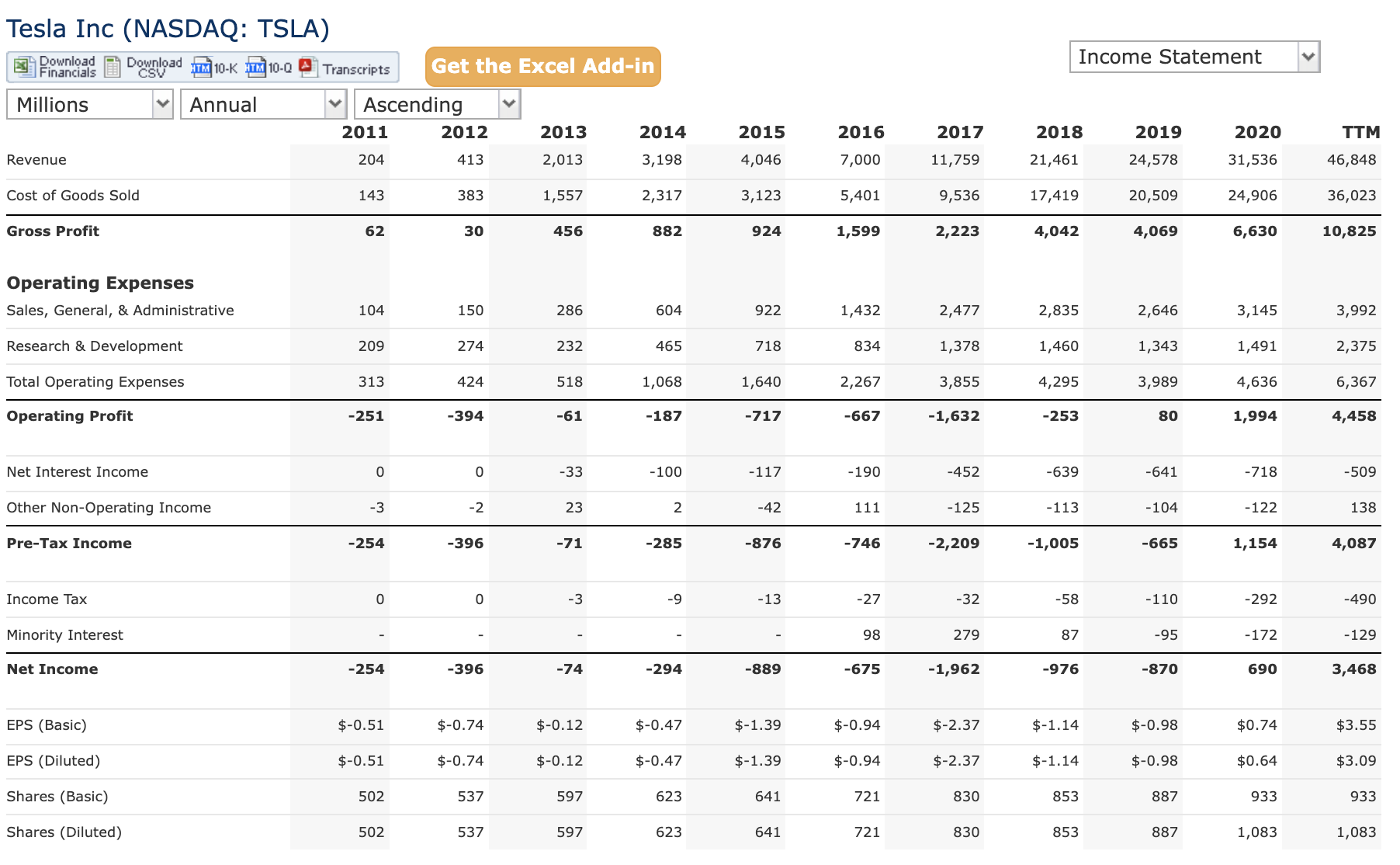Click 2019 operating profit value 80
Viewport: 1400px width, 865px height.
[1168, 416]
